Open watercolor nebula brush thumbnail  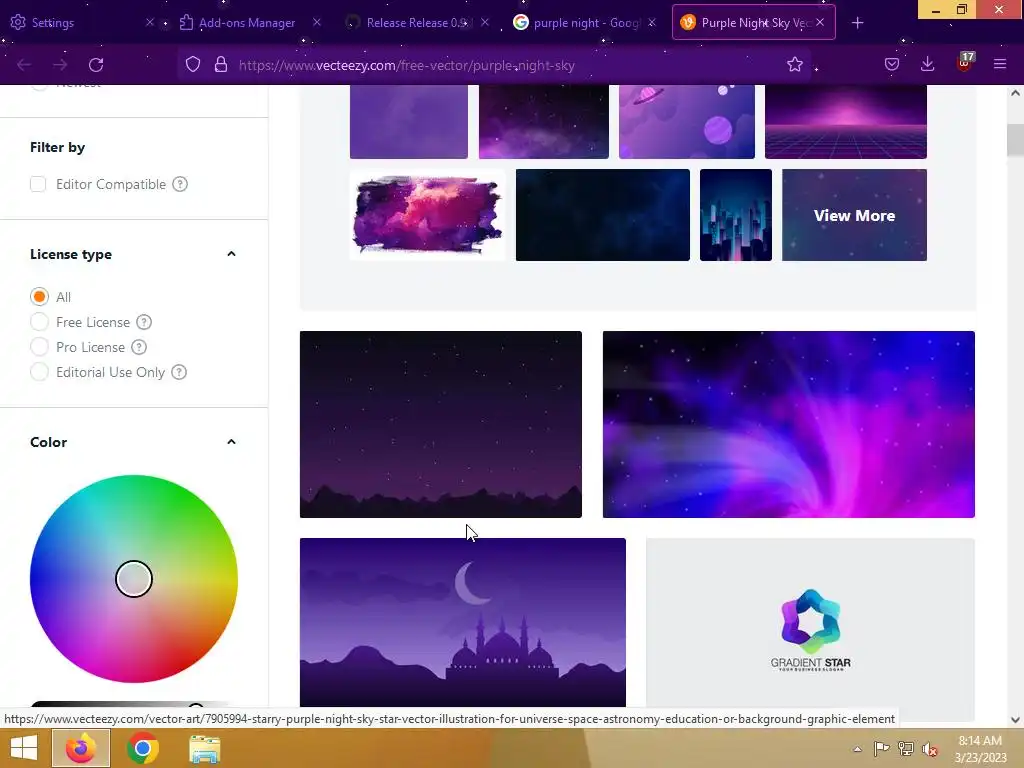point(427,215)
